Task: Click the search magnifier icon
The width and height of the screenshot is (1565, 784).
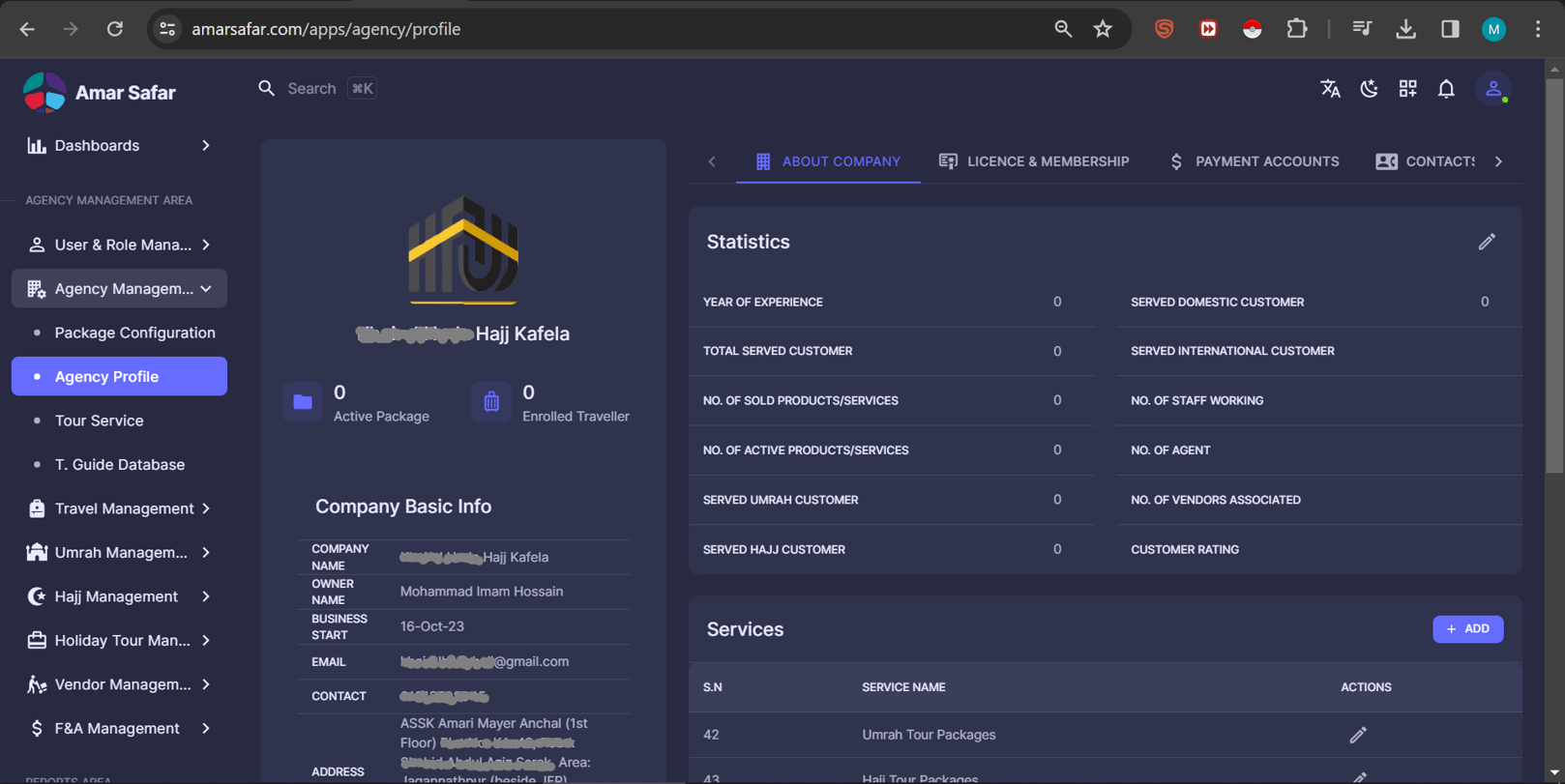Action: click(267, 88)
